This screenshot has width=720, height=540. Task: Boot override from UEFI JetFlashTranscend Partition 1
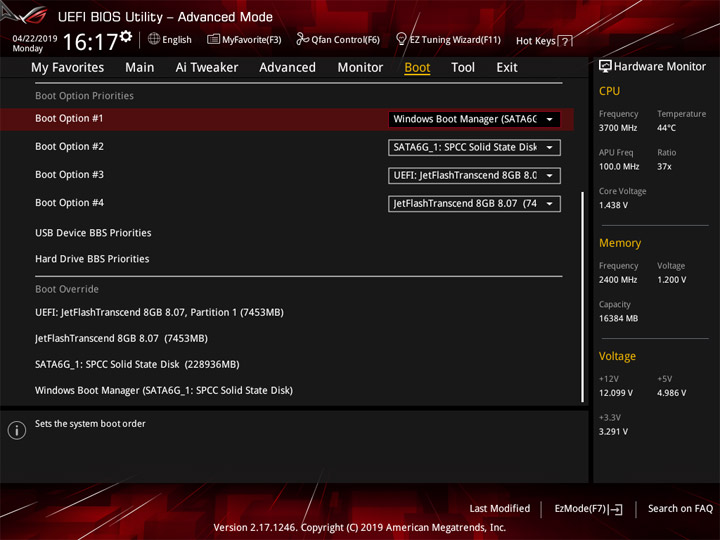[x=159, y=312]
